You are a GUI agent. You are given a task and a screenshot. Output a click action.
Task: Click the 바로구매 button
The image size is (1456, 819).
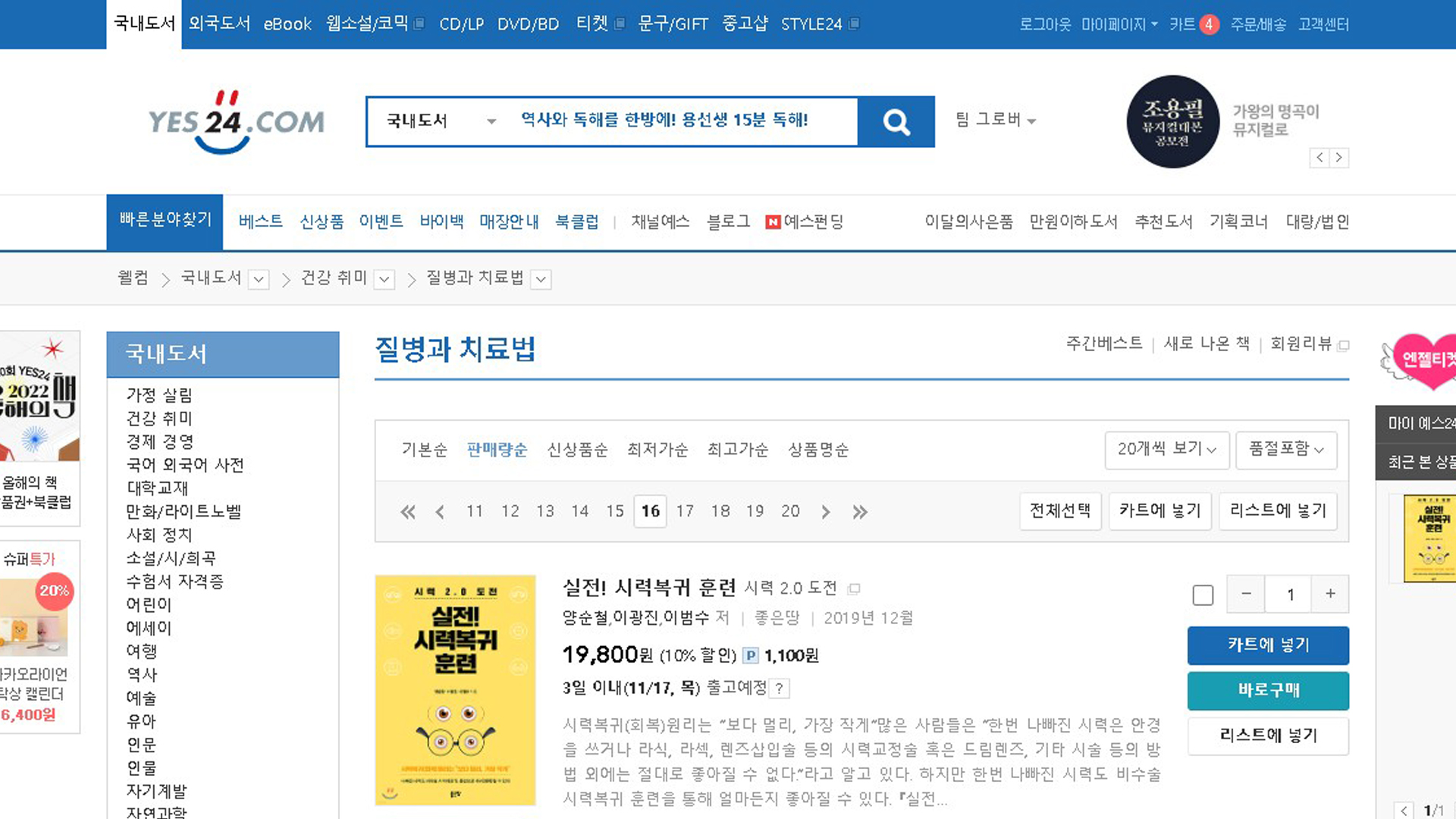(1268, 690)
